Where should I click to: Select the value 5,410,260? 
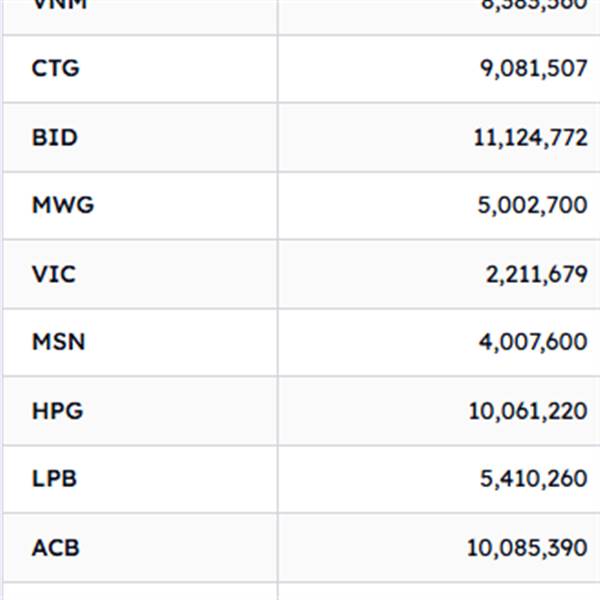pyautogui.click(x=533, y=479)
